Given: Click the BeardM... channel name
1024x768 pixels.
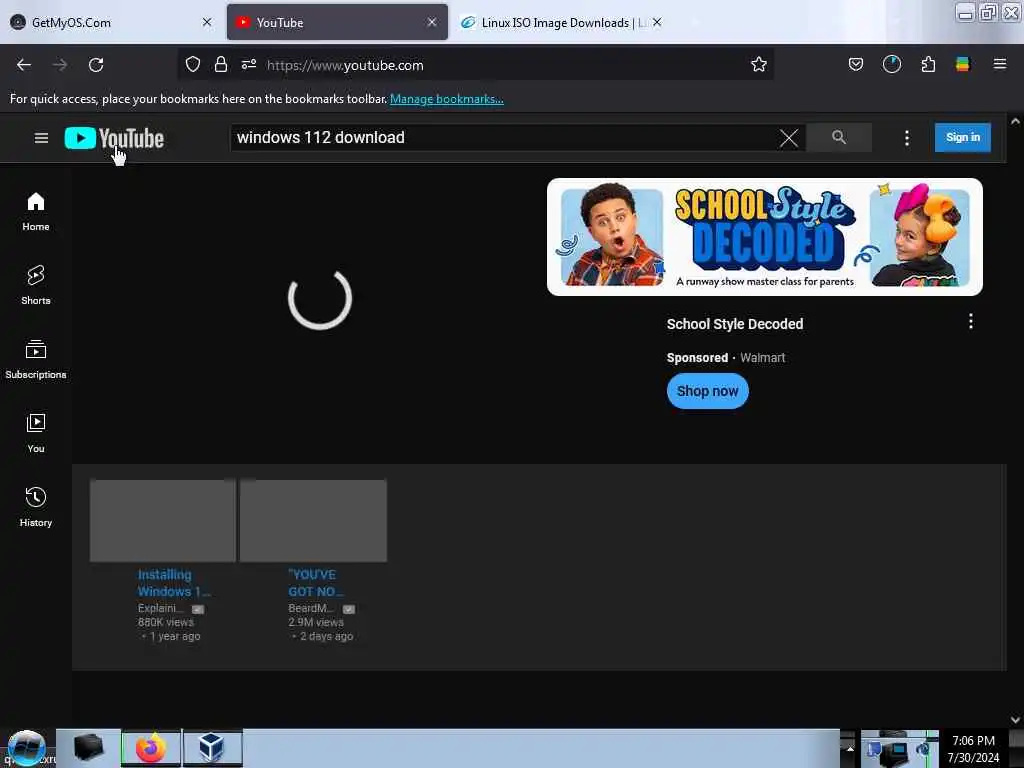Looking at the screenshot, I should tap(312, 608).
